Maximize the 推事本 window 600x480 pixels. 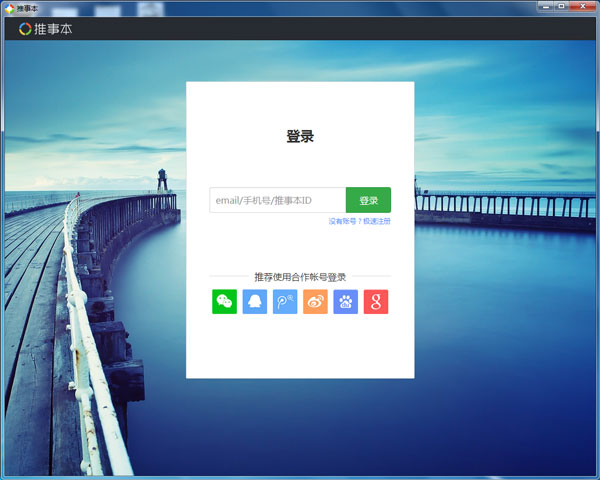click(x=561, y=6)
